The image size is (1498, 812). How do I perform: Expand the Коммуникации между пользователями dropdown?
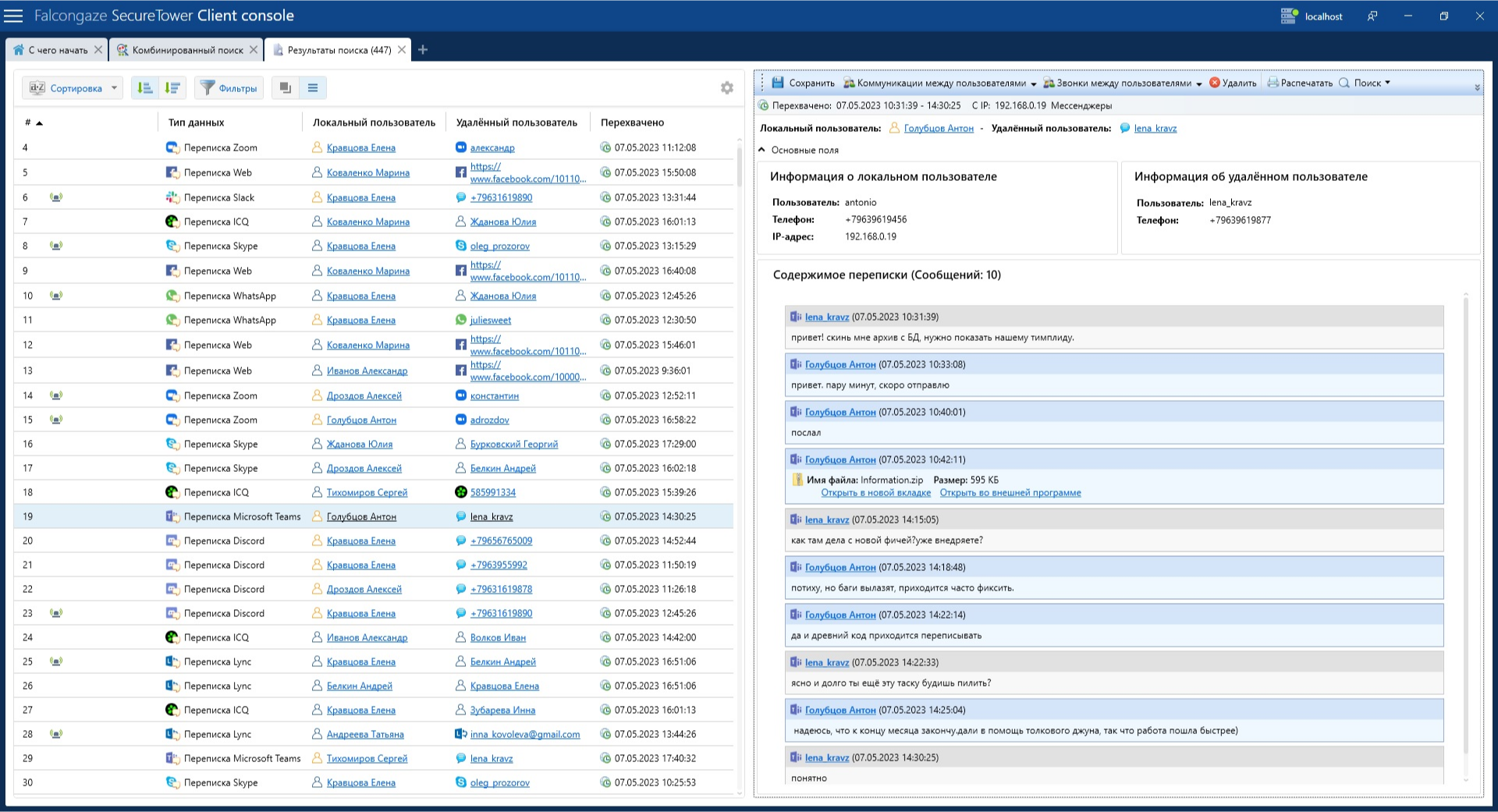click(x=1033, y=83)
